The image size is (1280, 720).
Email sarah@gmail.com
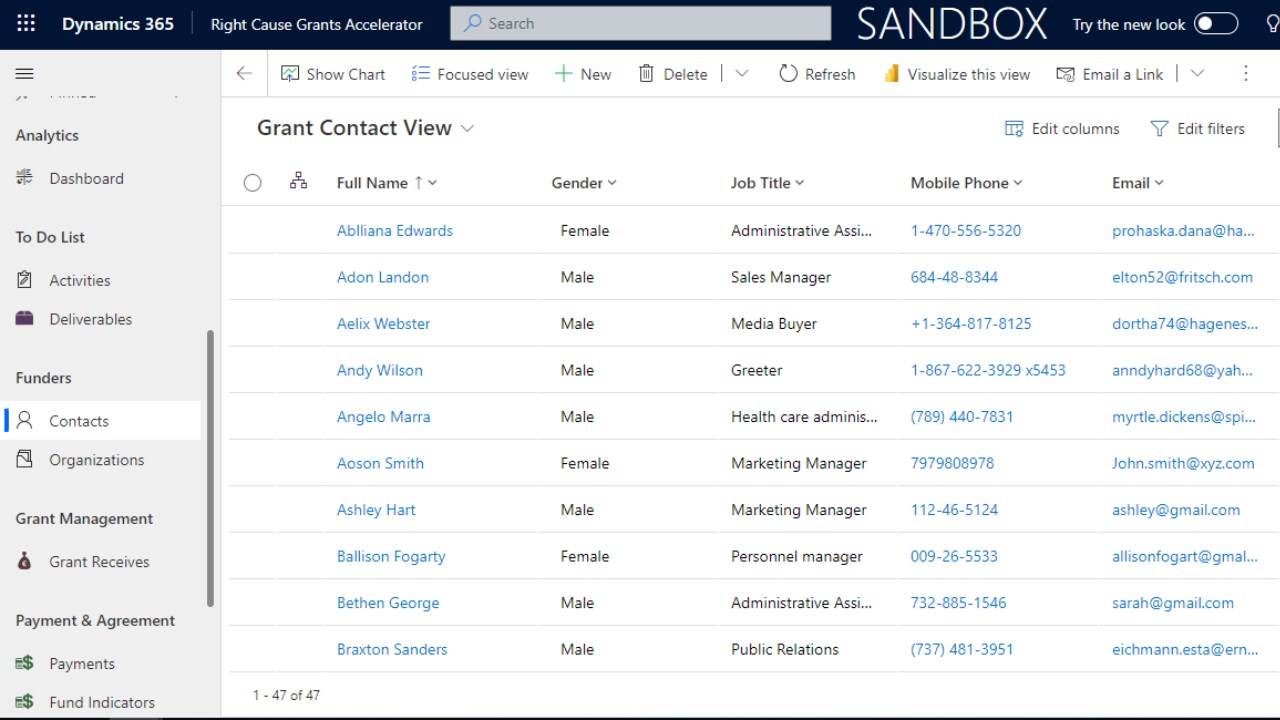click(x=1173, y=602)
